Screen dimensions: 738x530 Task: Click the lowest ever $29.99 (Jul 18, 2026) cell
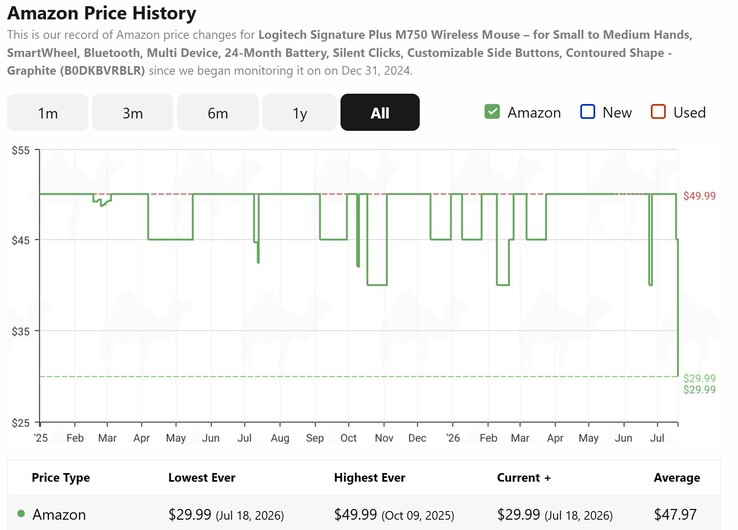tap(226, 514)
